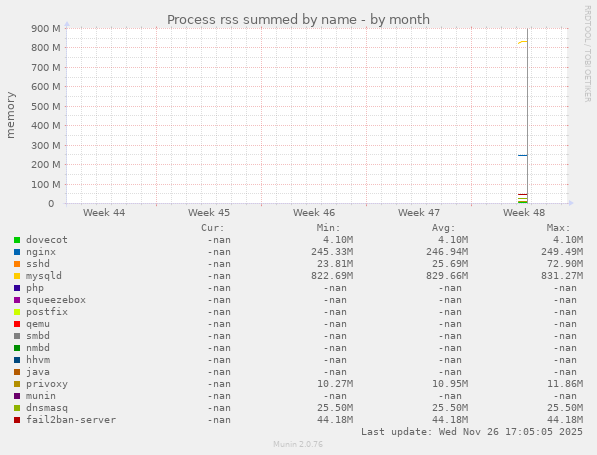
Task: Click the 'Min:' column header
Action: 329,228
